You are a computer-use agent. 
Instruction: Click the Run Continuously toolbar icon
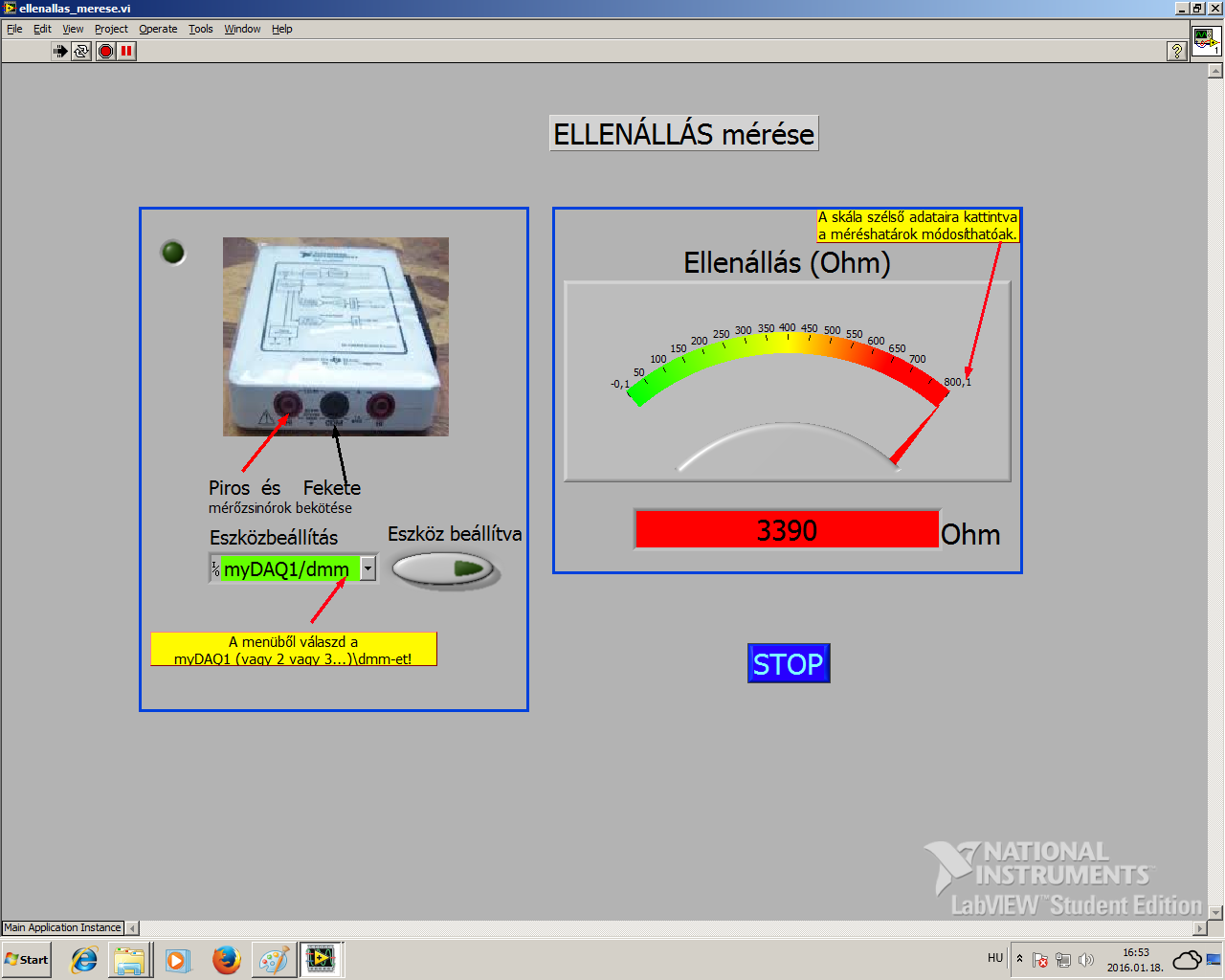click(81, 51)
